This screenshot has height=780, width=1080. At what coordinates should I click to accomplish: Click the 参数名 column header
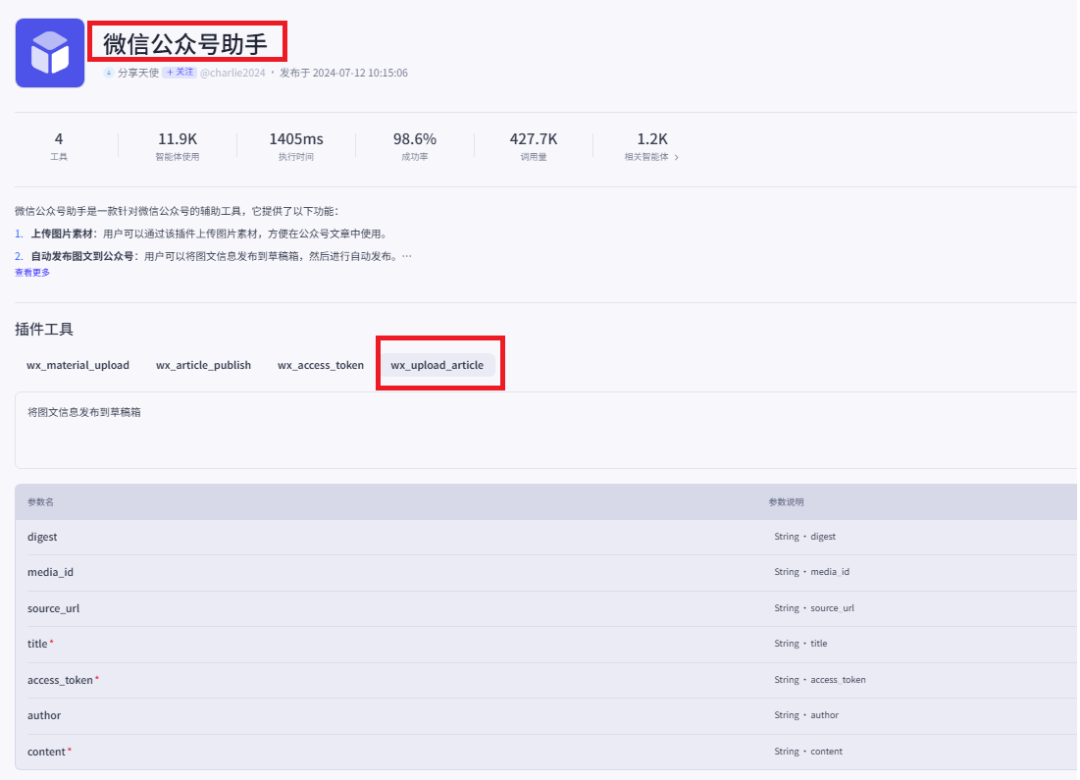click(x=41, y=502)
